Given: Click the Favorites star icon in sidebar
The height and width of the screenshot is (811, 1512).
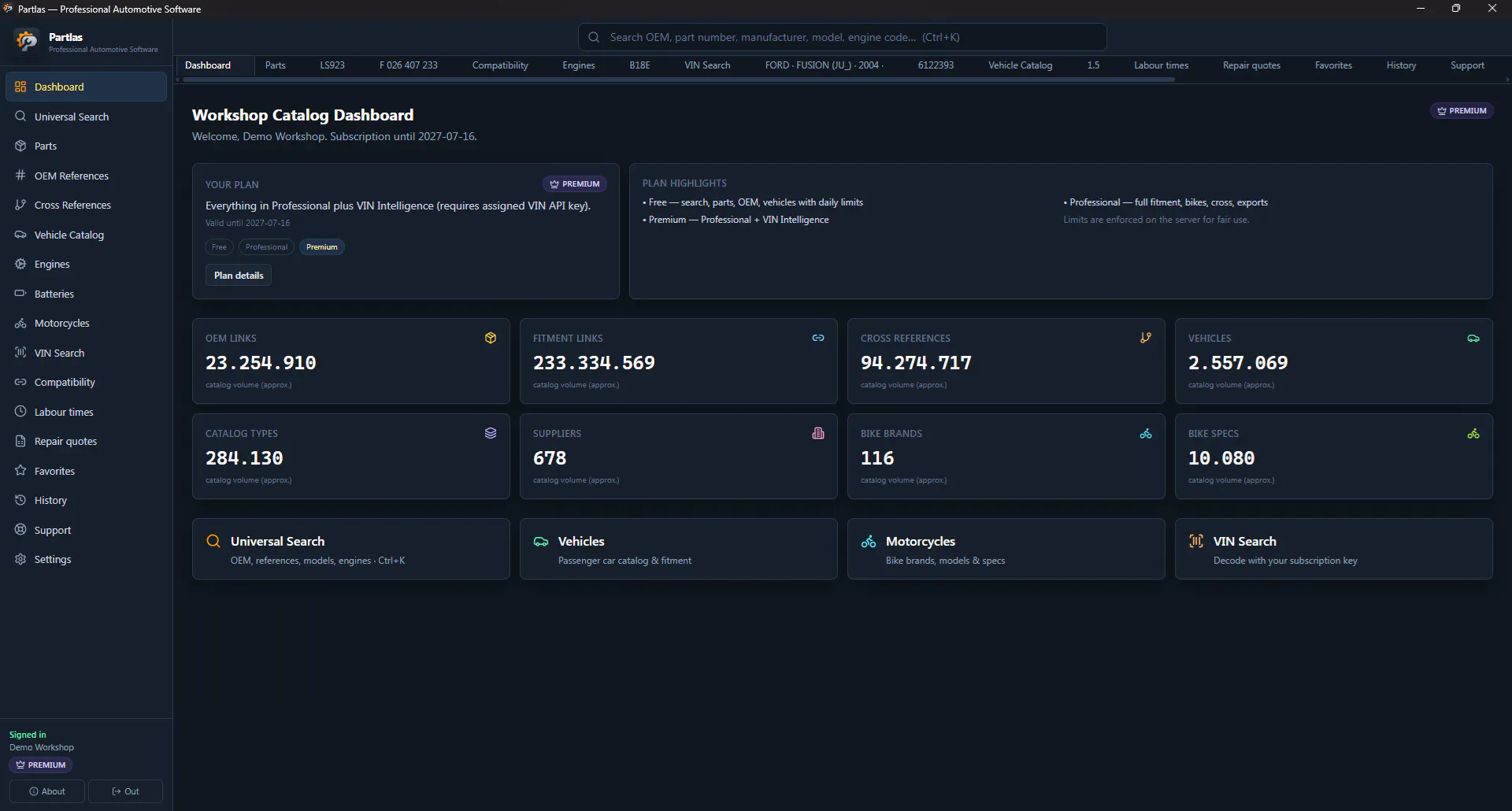Looking at the screenshot, I should tap(20, 470).
